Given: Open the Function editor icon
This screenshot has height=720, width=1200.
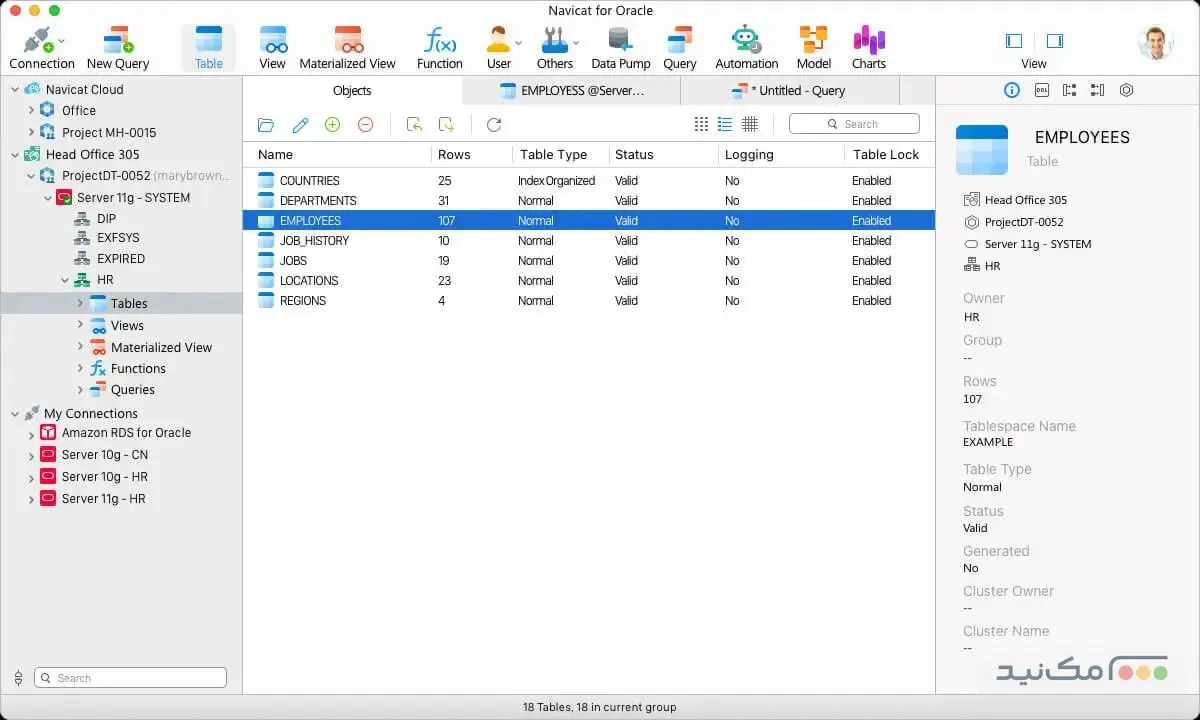Looking at the screenshot, I should 439,45.
